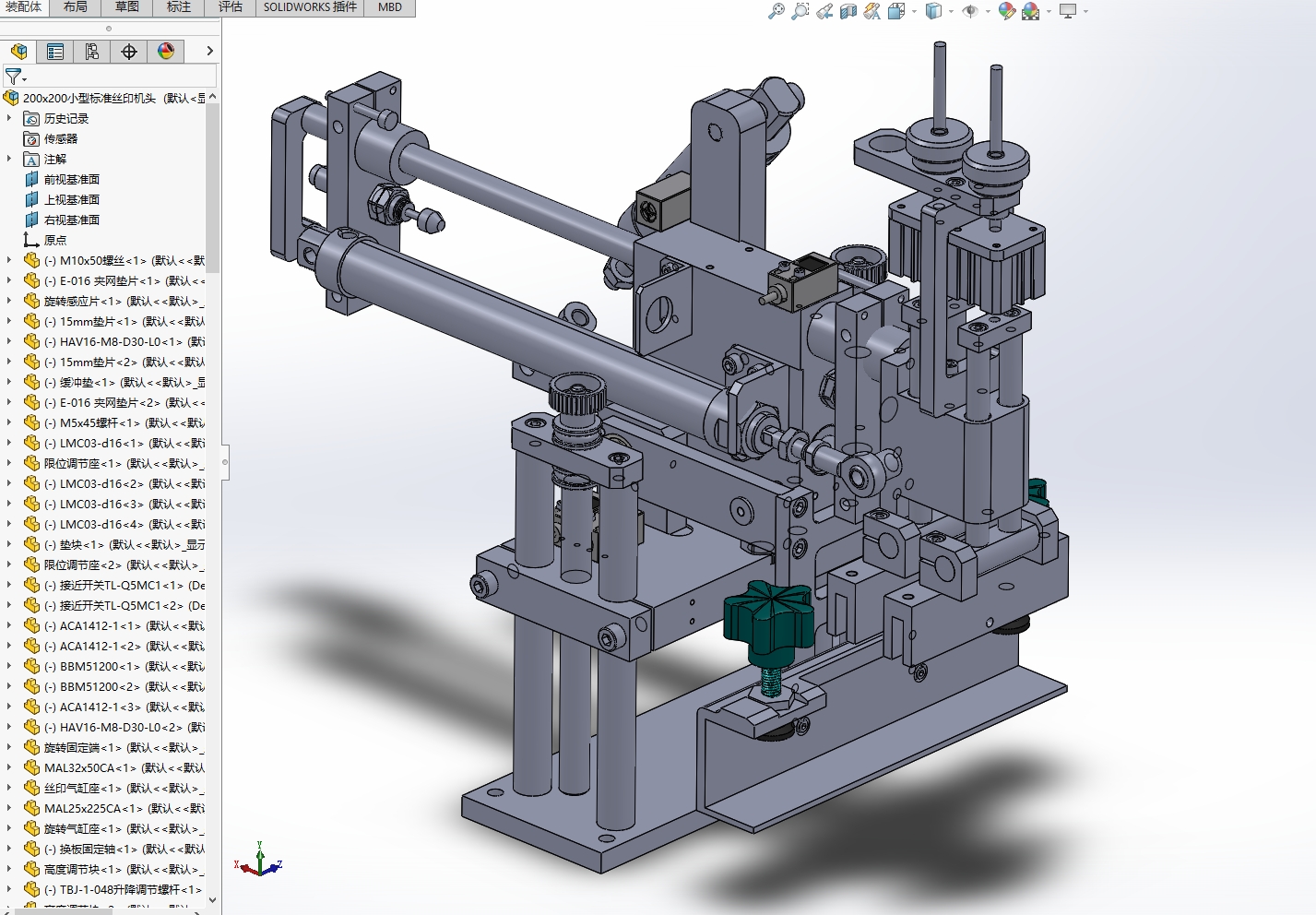
Task: Switch to the DisplayManager tab
Action: tap(166, 52)
